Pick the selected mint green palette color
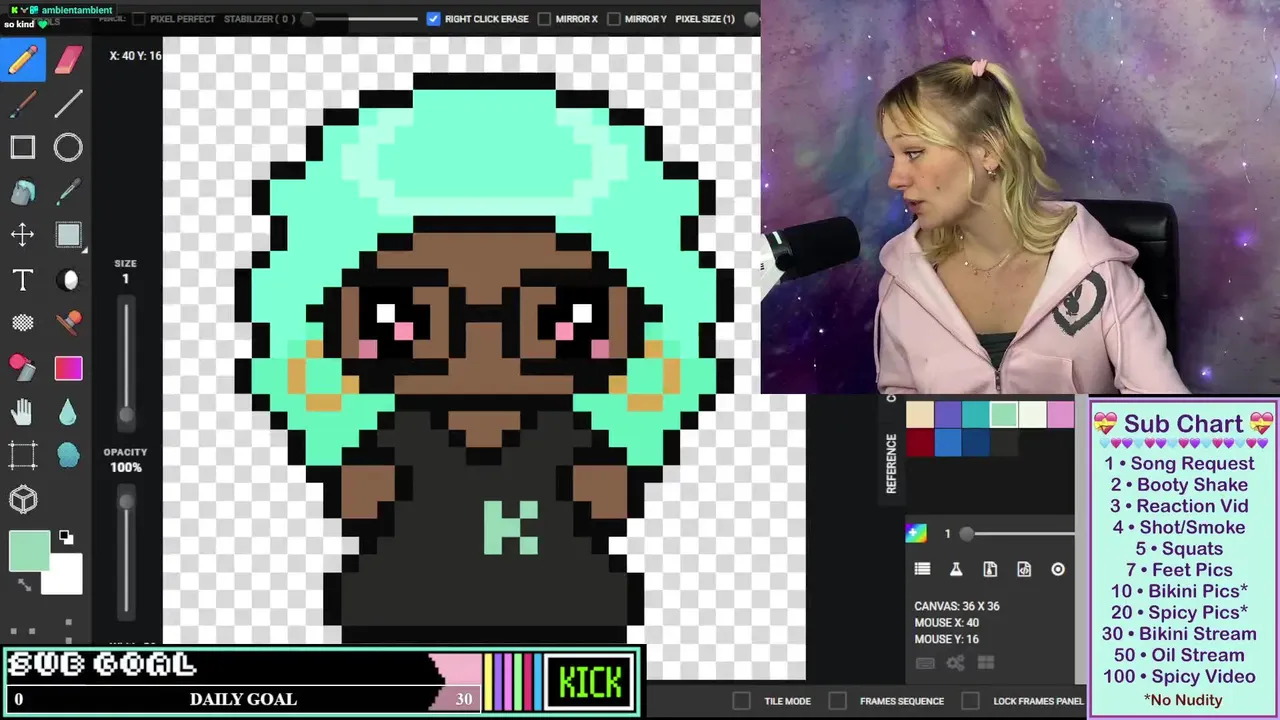 [1004, 414]
